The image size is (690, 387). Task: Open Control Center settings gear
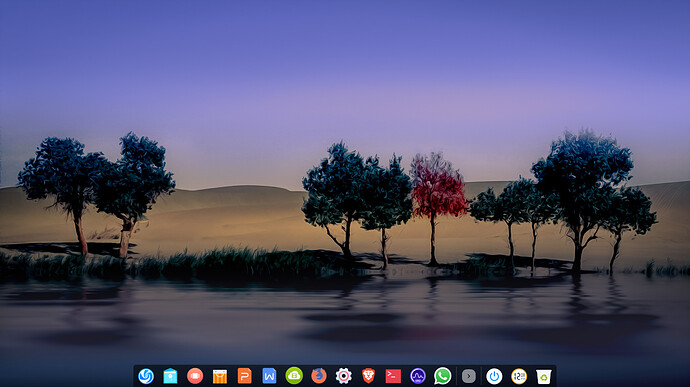(x=344, y=376)
